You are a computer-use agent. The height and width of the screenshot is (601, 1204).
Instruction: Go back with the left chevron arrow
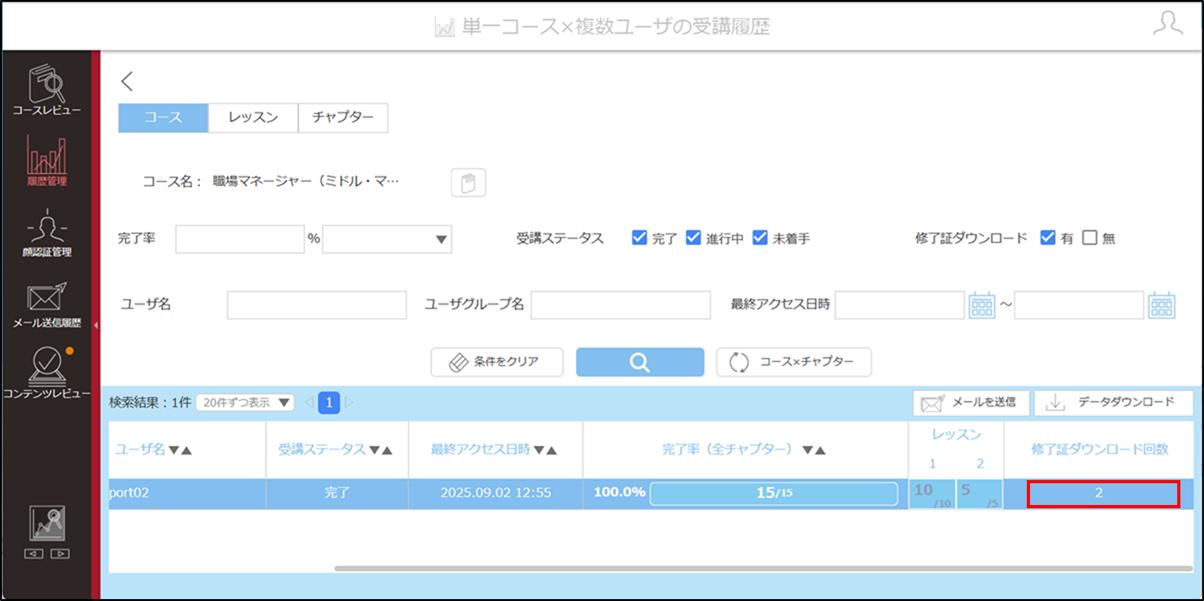tap(127, 82)
